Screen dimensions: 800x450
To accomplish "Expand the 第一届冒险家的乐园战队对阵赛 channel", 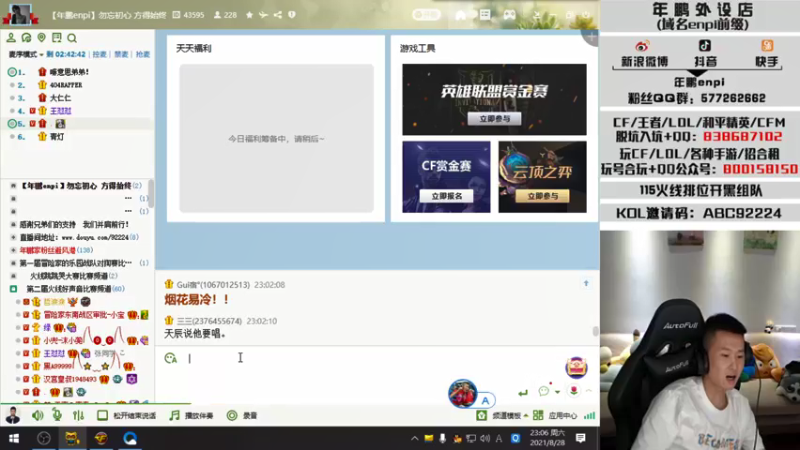I will point(14,263).
